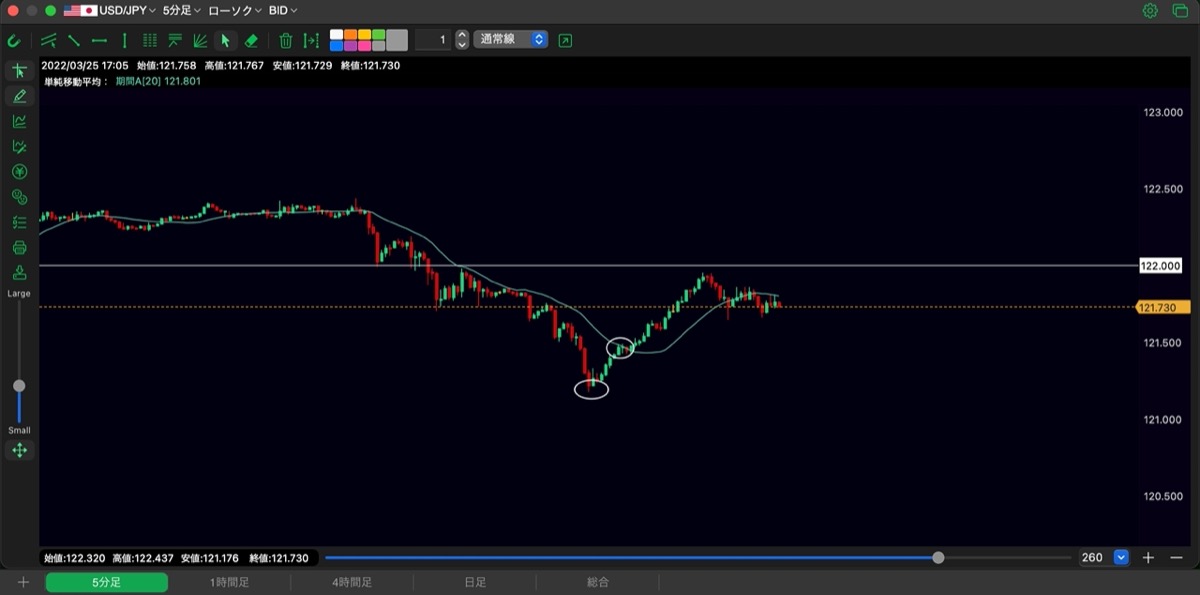Open the USD/JPY currency pair dropdown
The image size is (1200, 595).
tap(110, 10)
